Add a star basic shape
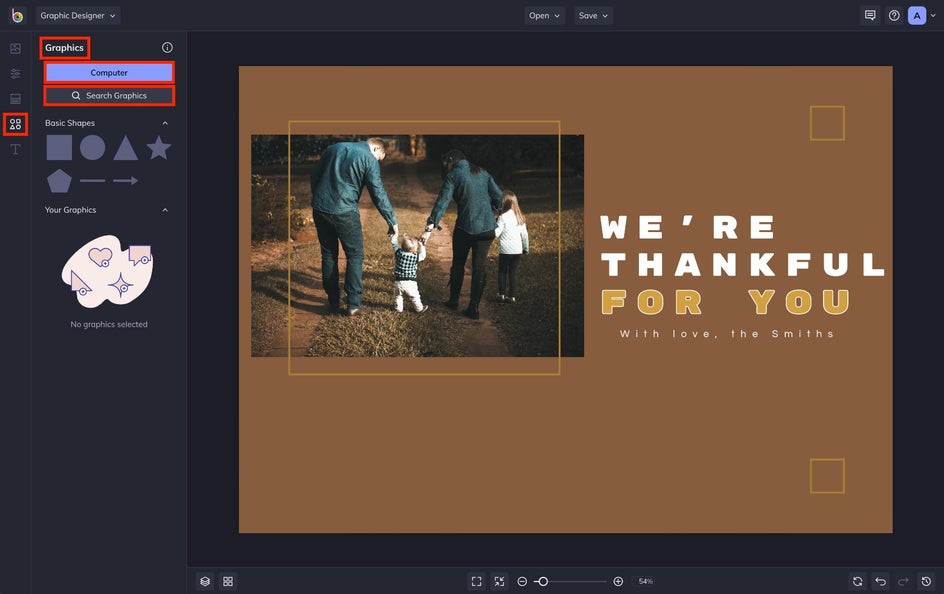The height and width of the screenshot is (594, 944). point(159,147)
